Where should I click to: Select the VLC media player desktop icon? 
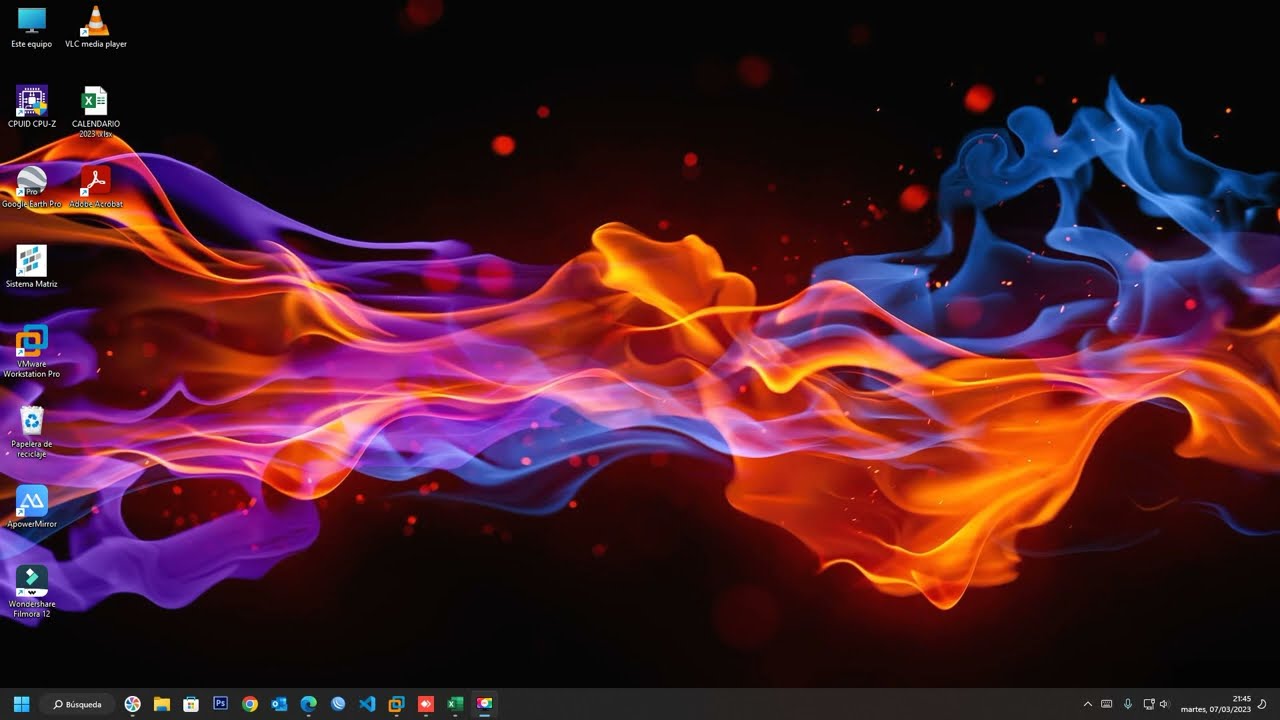click(x=95, y=27)
